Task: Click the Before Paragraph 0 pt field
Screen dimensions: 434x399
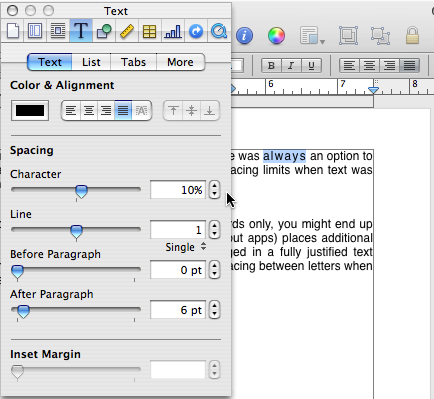Action: tap(178, 270)
